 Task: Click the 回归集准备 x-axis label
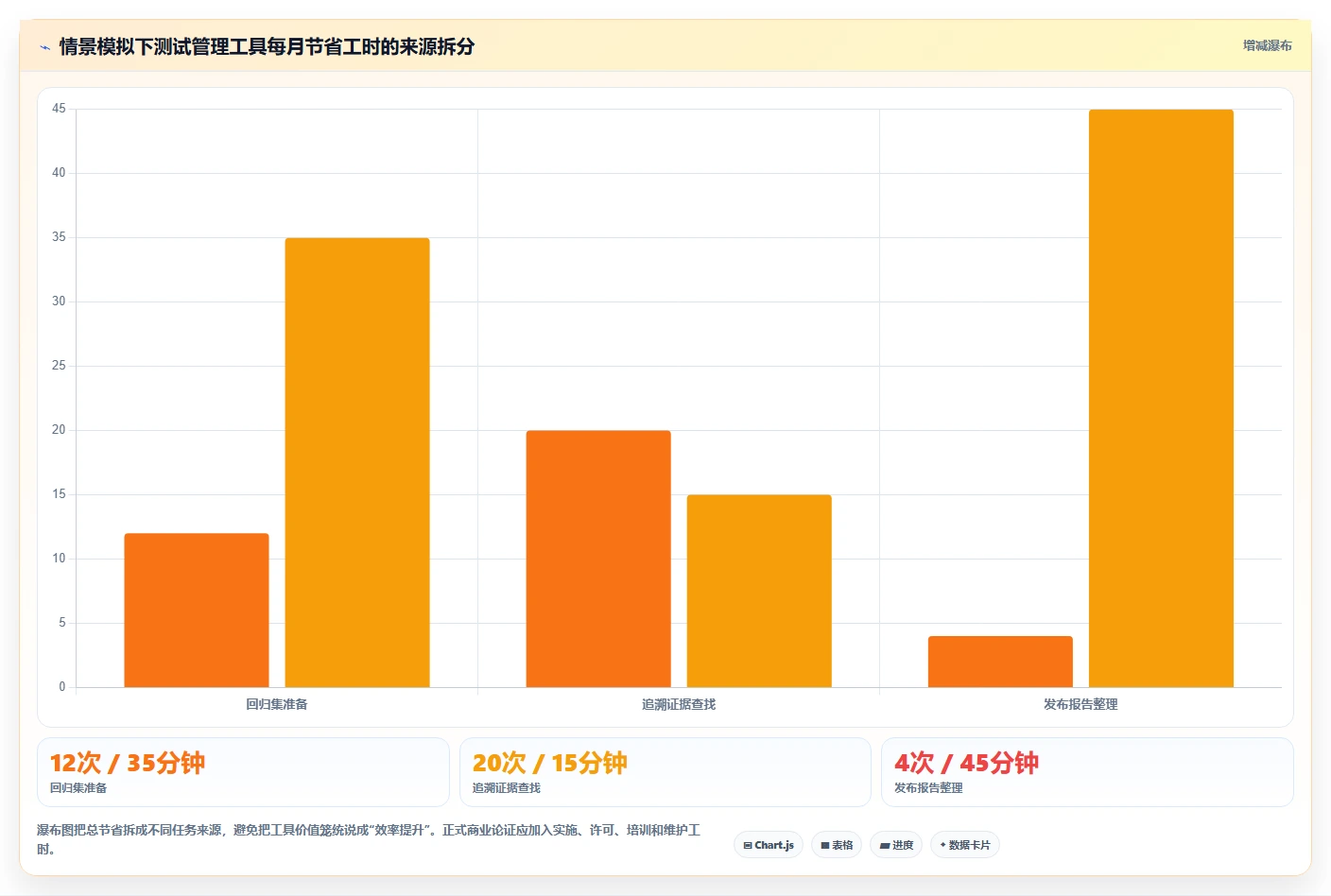[277, 704]
